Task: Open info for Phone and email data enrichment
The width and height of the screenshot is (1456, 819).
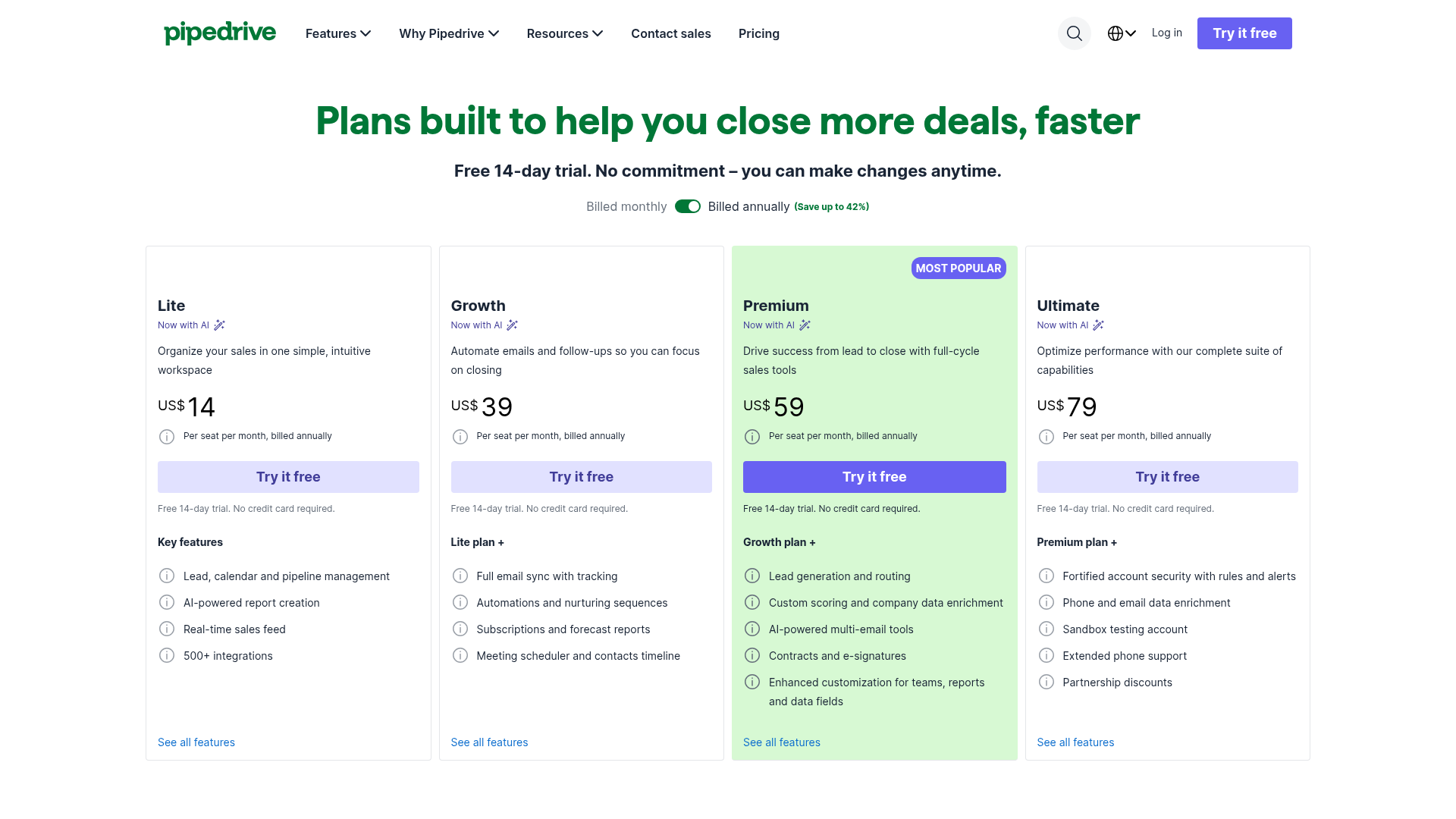Action: click(1046, 602)
